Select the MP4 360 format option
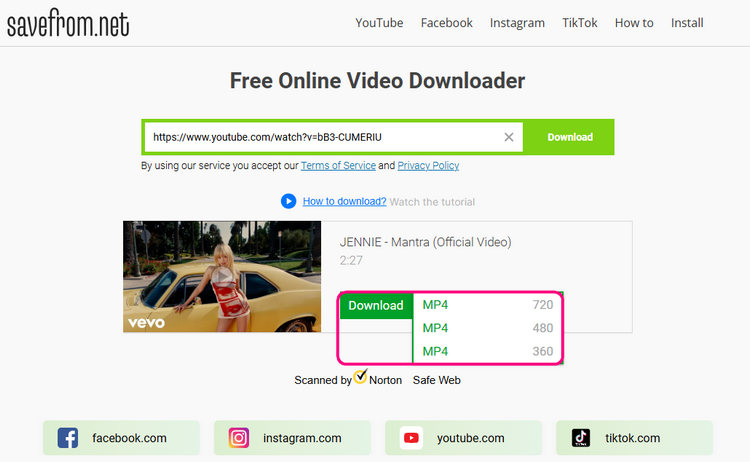This screenshot has width=750, height=462. tap(487, 352)
